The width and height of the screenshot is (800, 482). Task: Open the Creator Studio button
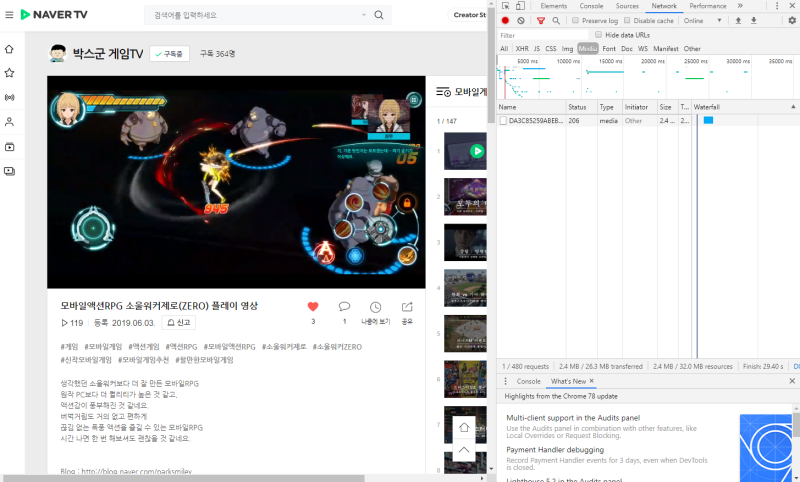coord(469,15)
